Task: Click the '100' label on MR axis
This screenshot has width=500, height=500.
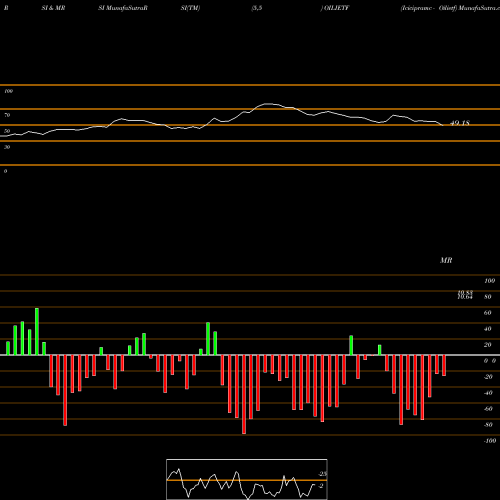Action: click(489, 281)
